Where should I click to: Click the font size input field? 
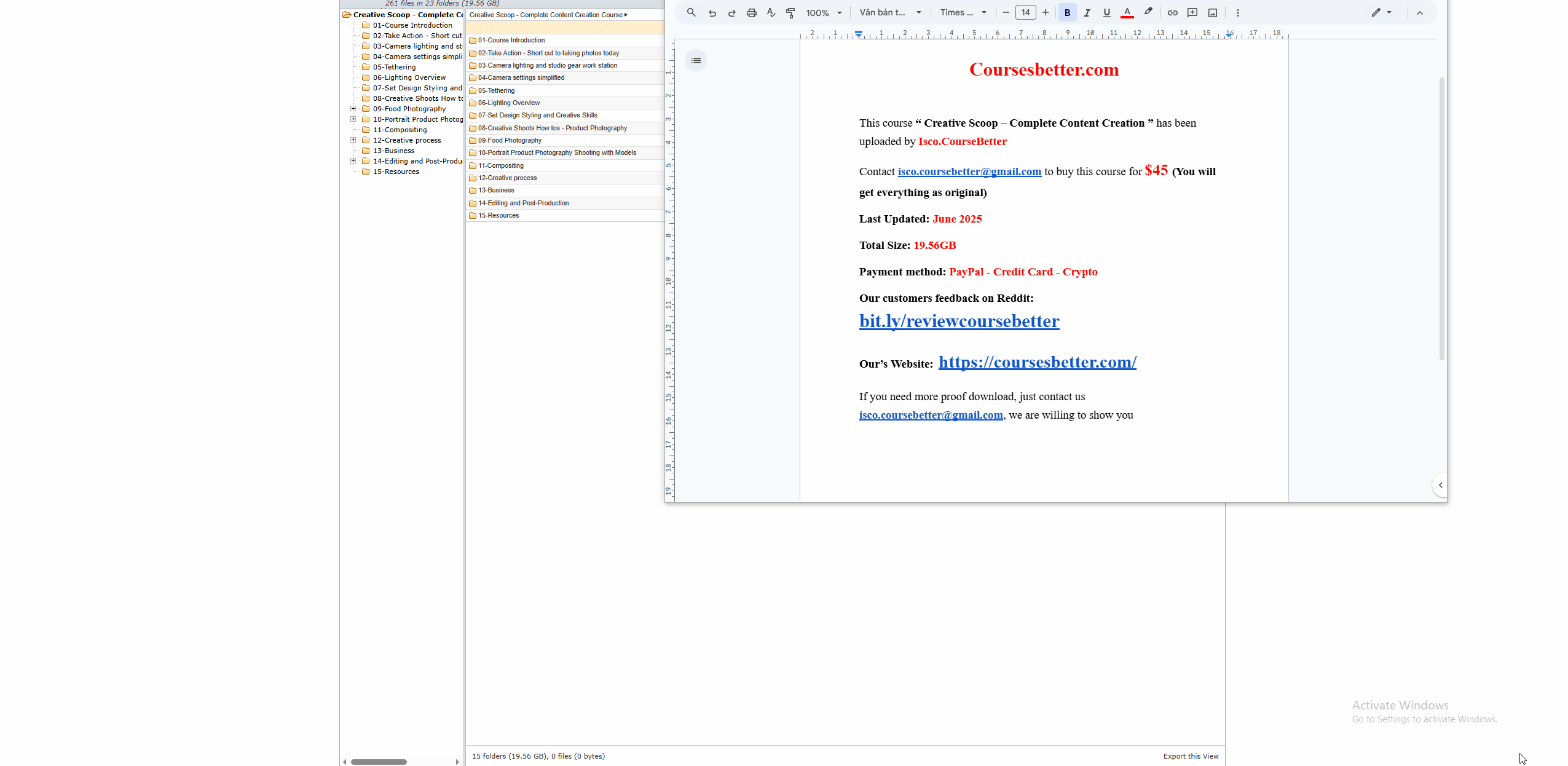pos(1025,13)
